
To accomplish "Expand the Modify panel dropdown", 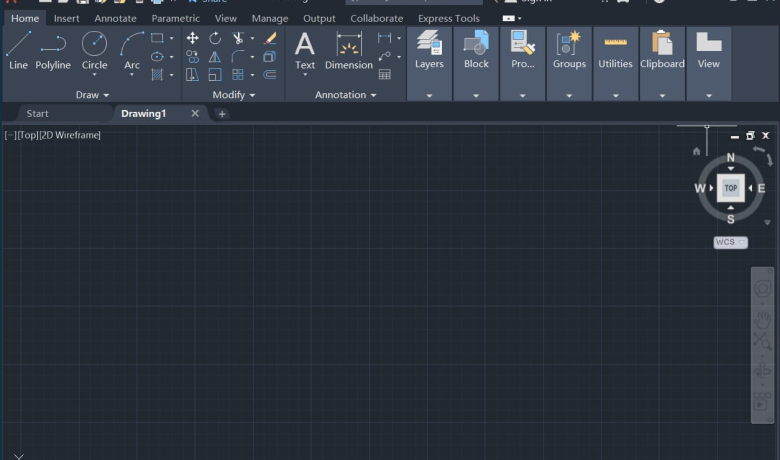I will 233,95.
